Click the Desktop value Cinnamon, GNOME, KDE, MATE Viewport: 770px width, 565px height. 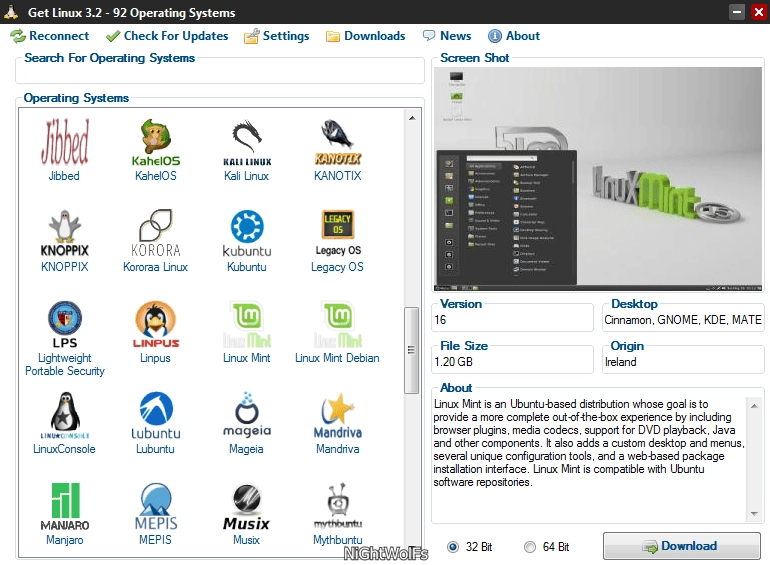click(683, 320)
